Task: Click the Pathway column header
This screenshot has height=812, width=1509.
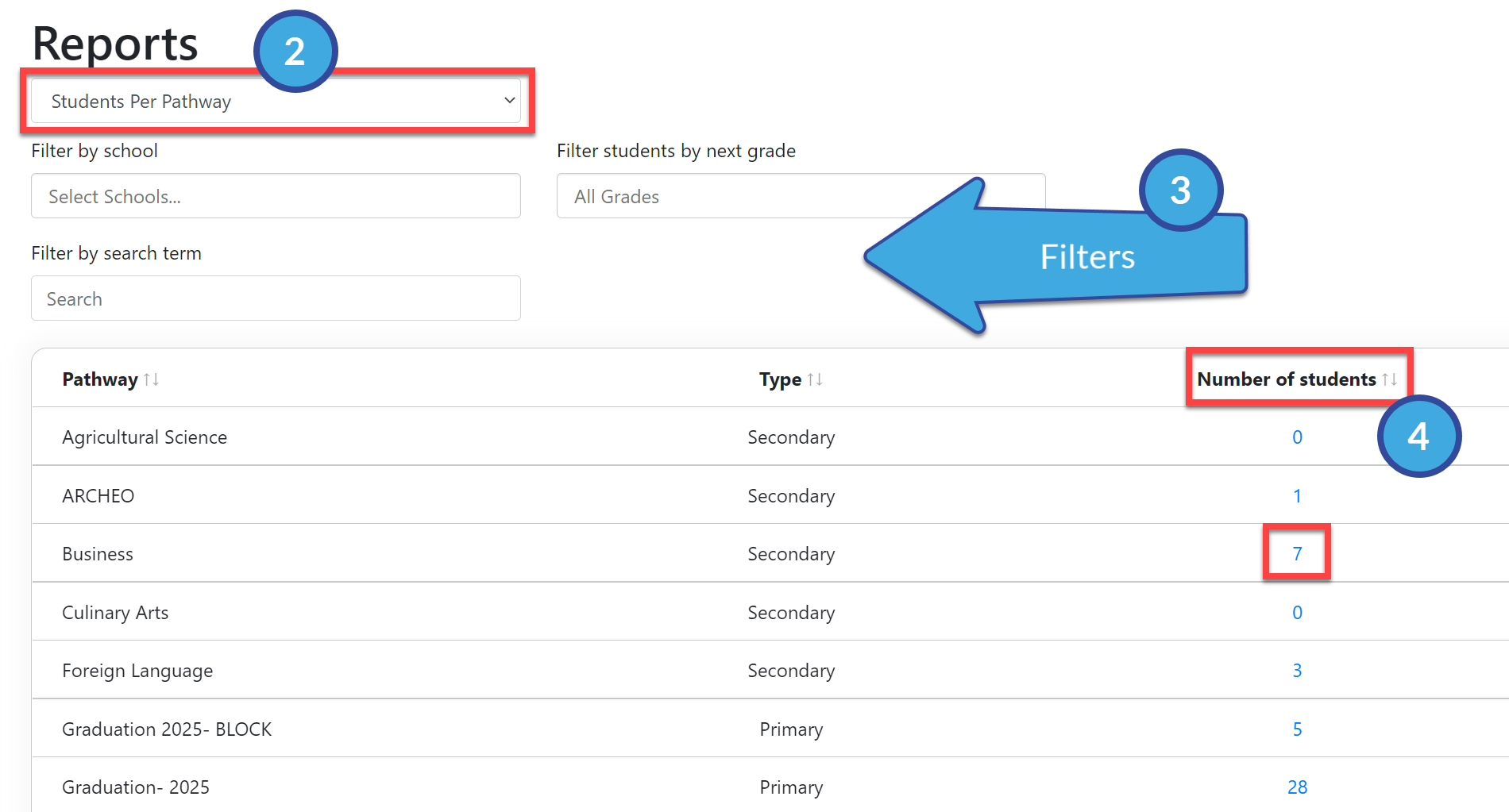Action: [100, 379]
